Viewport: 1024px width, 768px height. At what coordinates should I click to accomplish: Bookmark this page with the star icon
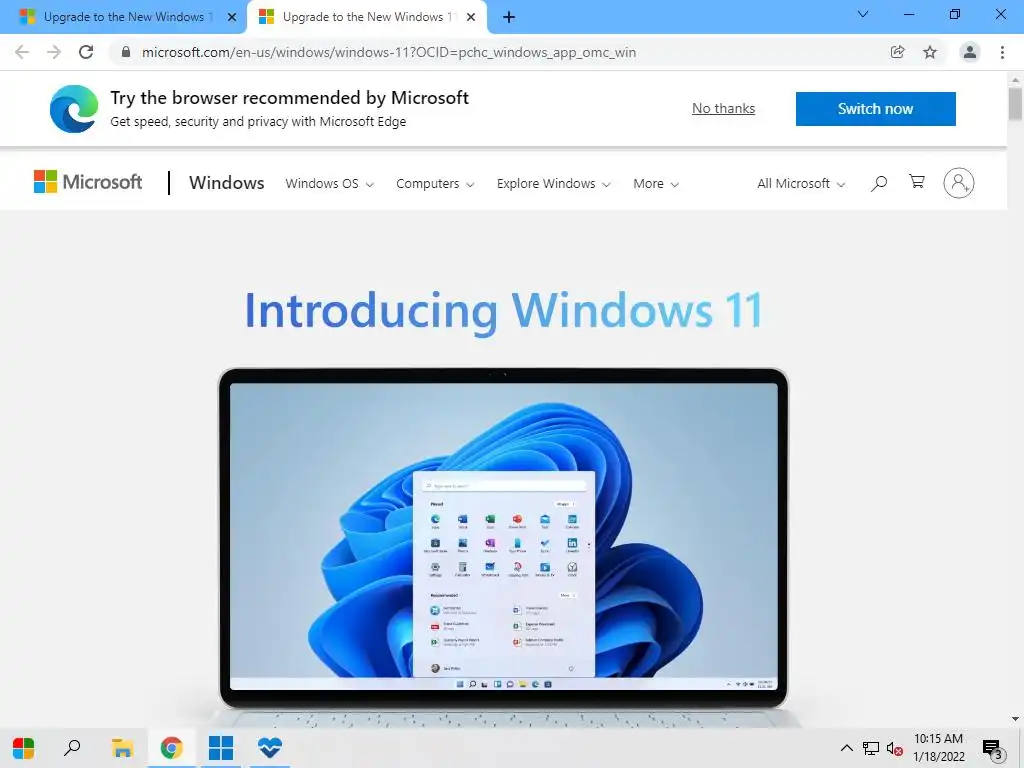coord(930,52)
